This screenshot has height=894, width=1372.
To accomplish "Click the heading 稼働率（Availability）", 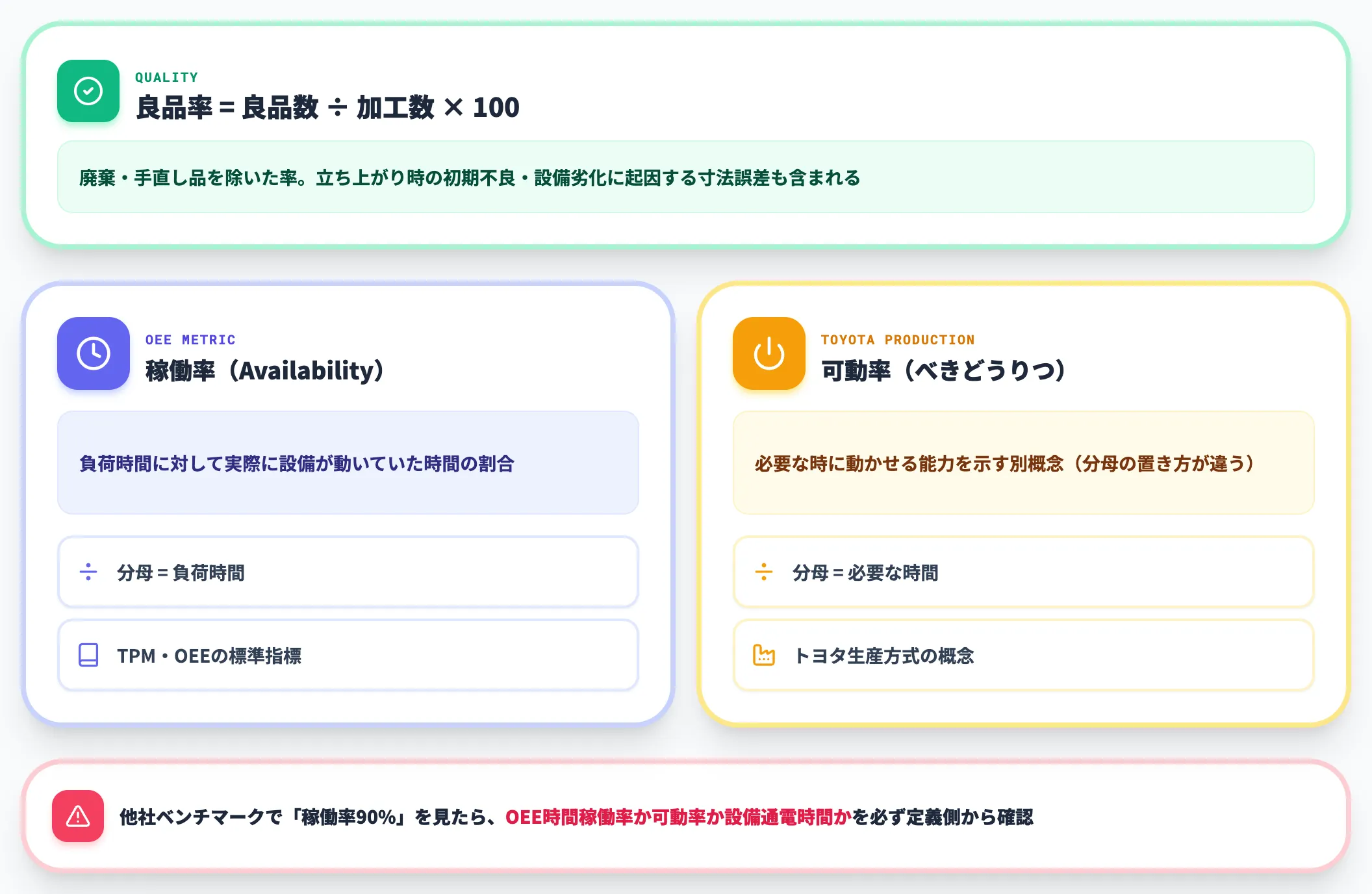I will pos(266,370).
